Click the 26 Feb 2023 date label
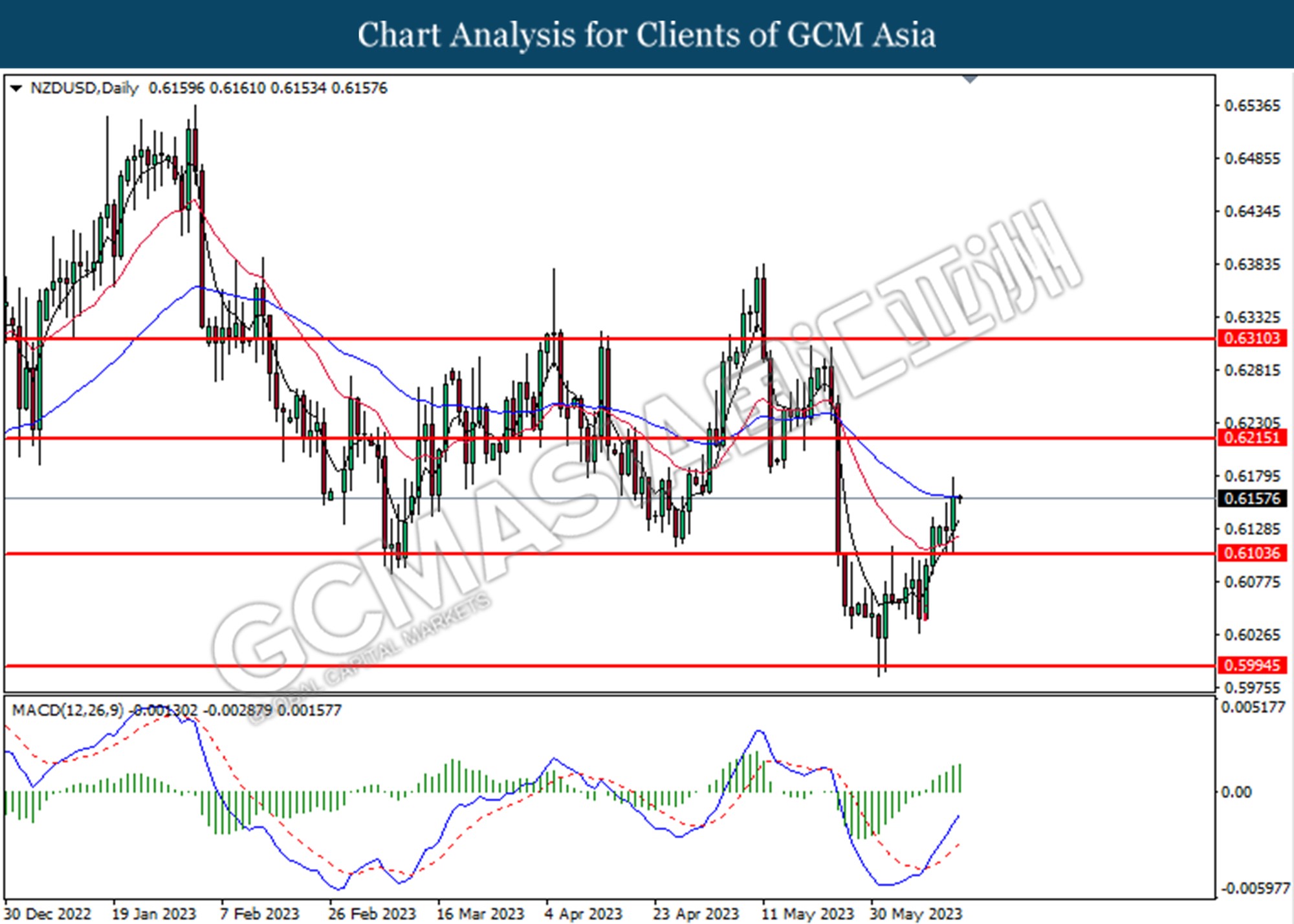This screenshot has height=924, width=1294. point(372,914)
